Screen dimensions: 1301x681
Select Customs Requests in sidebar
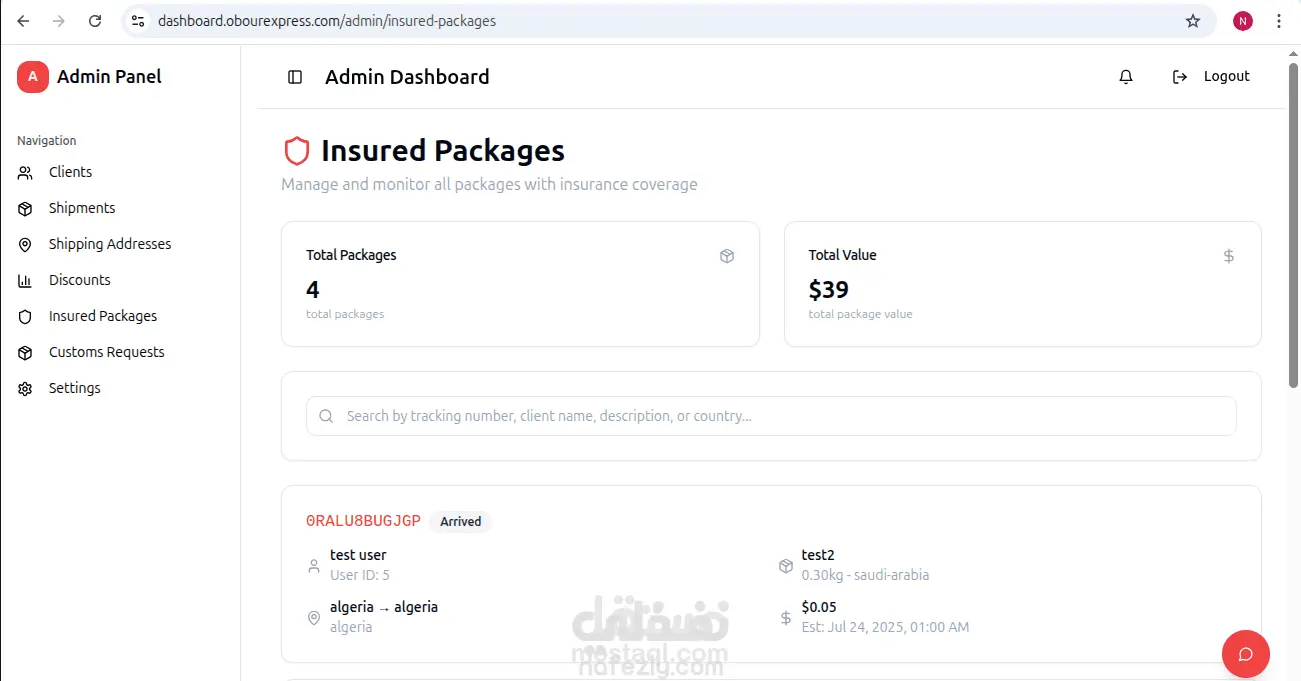click(107, 352)
